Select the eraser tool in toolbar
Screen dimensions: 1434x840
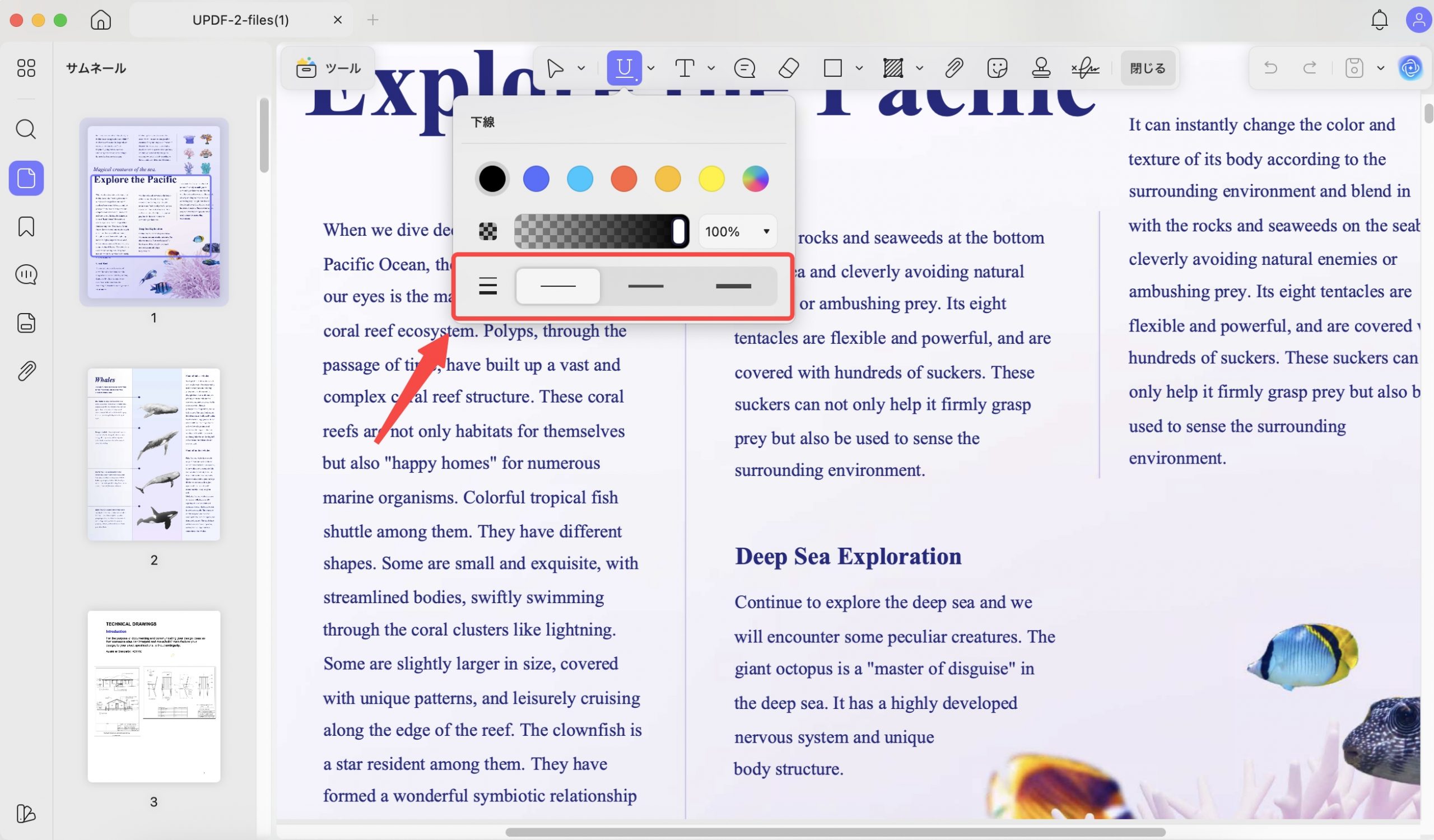point(788,68)
